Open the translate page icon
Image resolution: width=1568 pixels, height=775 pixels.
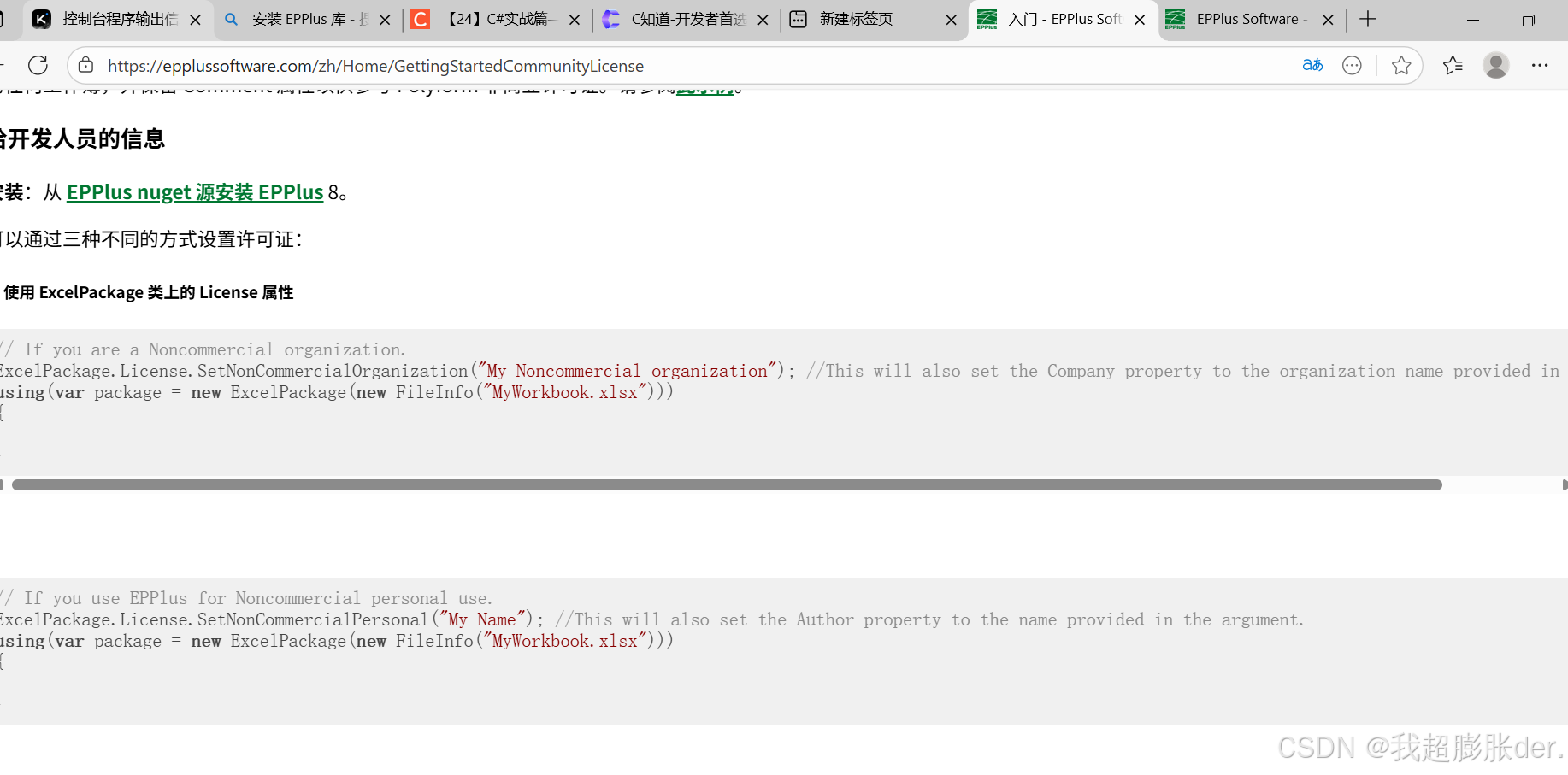pyautogui.click(x=1312, y=65)
